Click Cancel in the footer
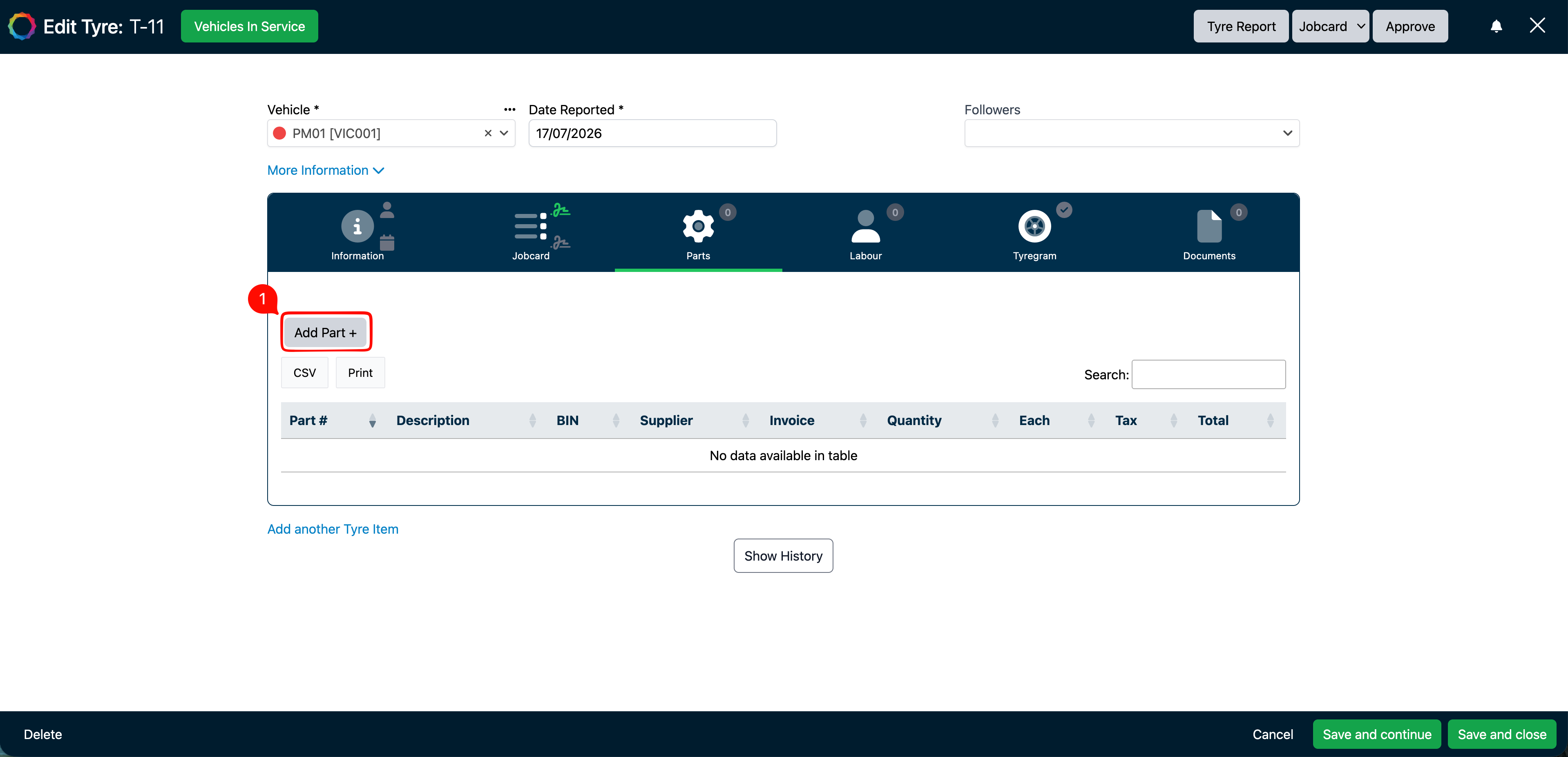Image resolution: width=1568 pixels, height=757 pixels. coord(1272,734)
